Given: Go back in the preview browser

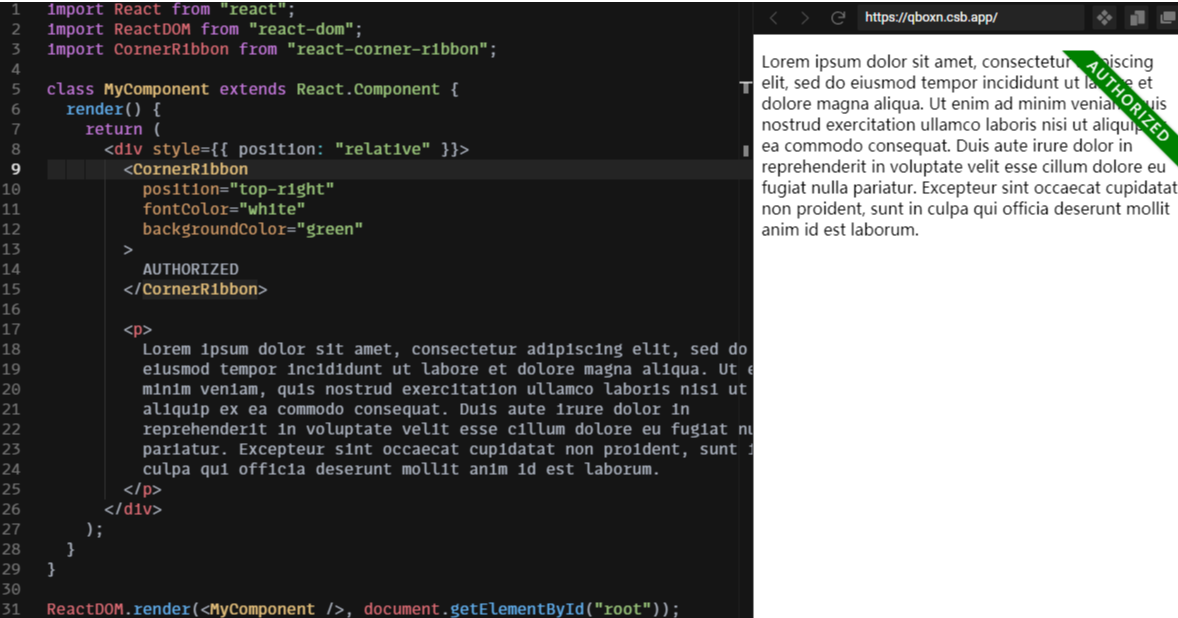Looking at the screenshot, I should [773, 18].
